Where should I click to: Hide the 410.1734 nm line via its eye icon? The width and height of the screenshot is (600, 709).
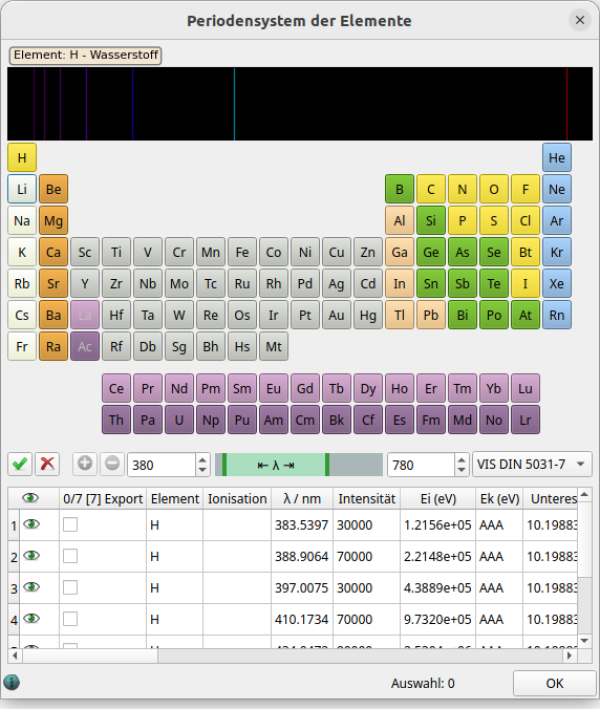(x=31, y=619)
